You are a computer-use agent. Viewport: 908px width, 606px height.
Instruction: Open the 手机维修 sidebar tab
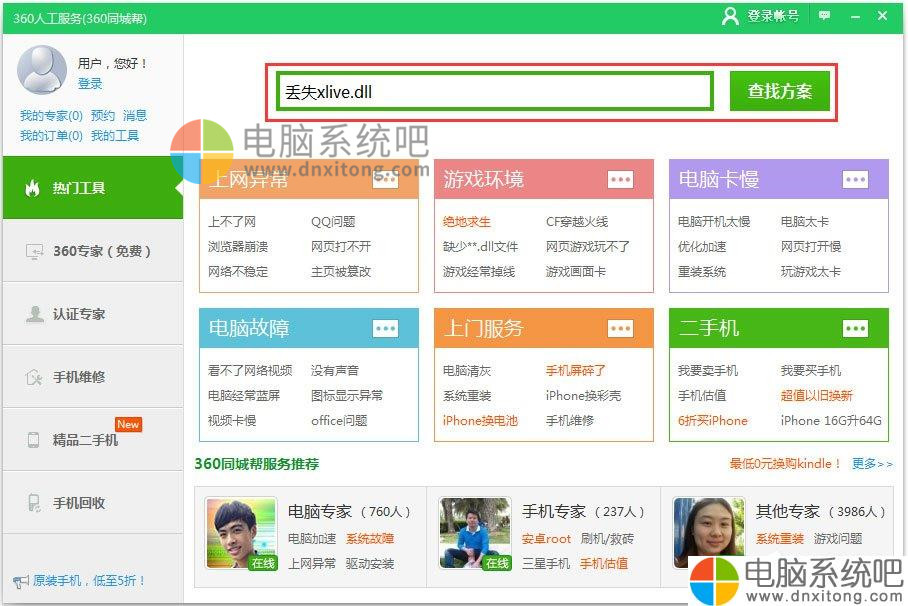click(93, 377)
